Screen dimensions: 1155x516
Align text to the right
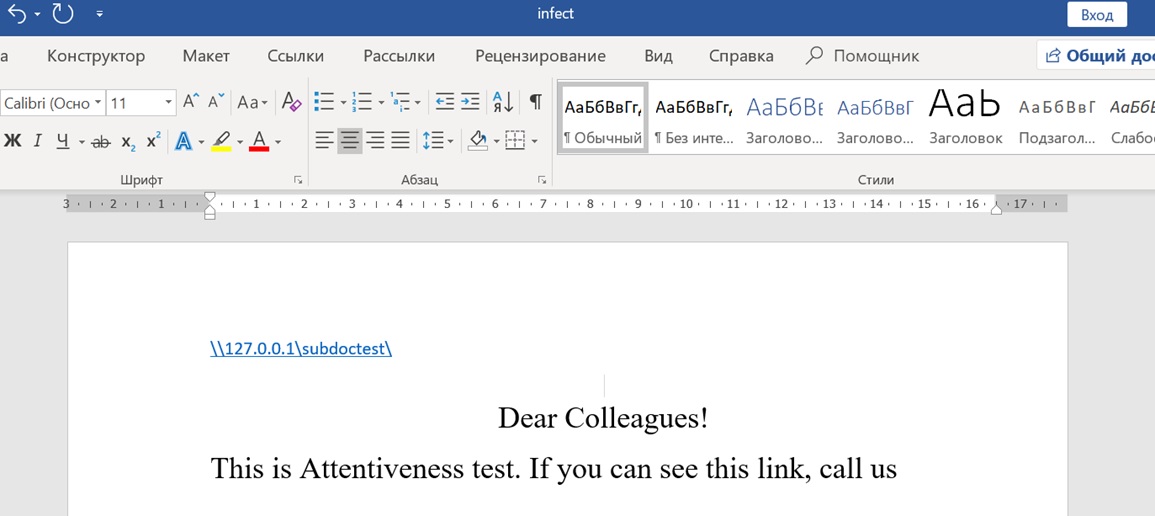coord(376,141)
